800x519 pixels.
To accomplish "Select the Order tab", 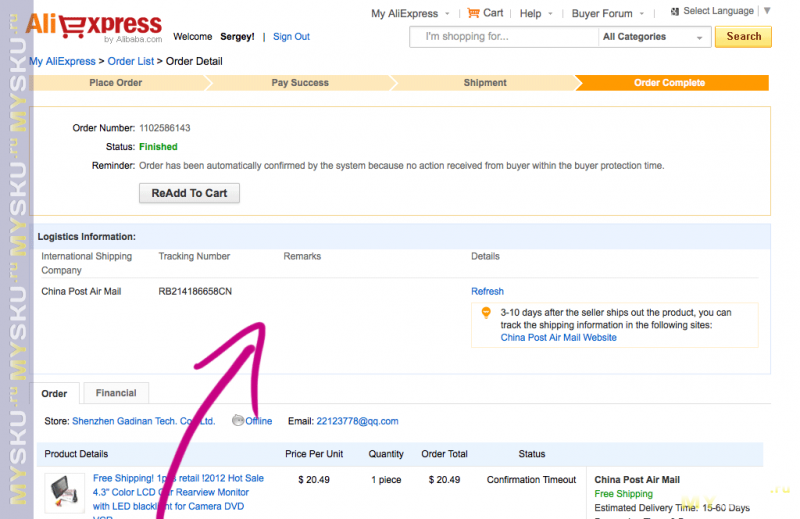I will point(54,393).
